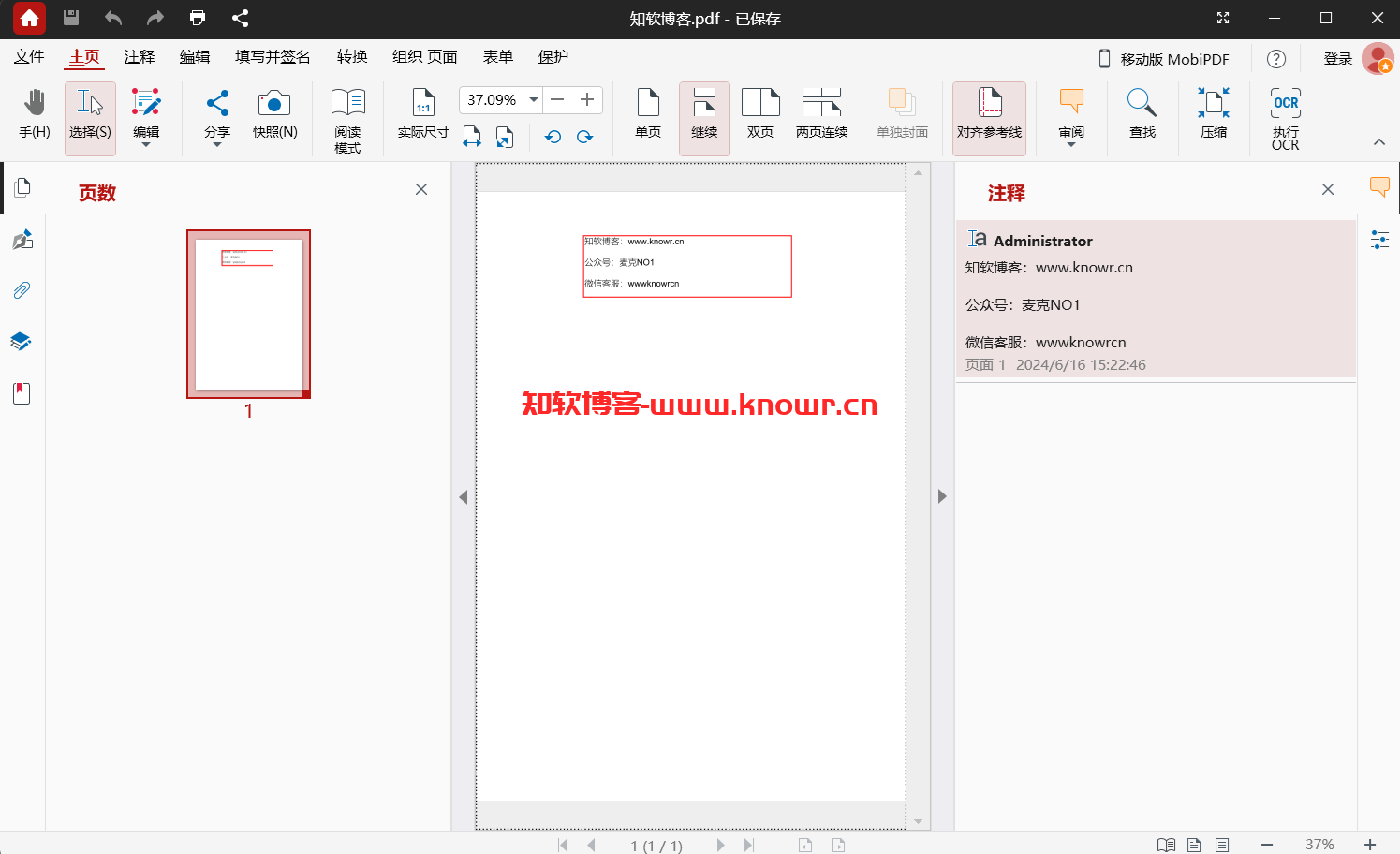
Task: Click the red Home icon in title bar
Action: [x=29, y=18]
